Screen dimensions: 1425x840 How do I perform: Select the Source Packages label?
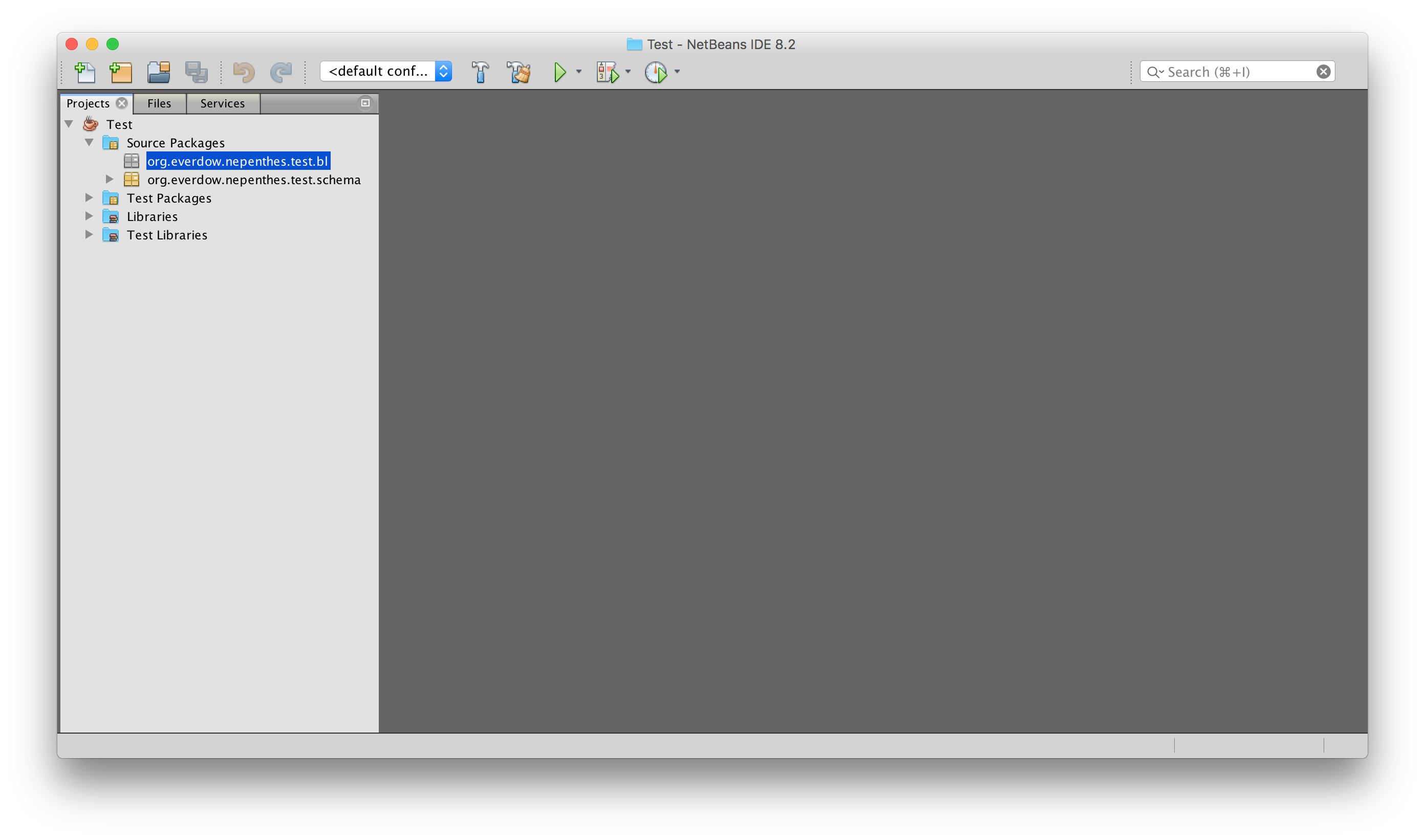tap(176, 143)
